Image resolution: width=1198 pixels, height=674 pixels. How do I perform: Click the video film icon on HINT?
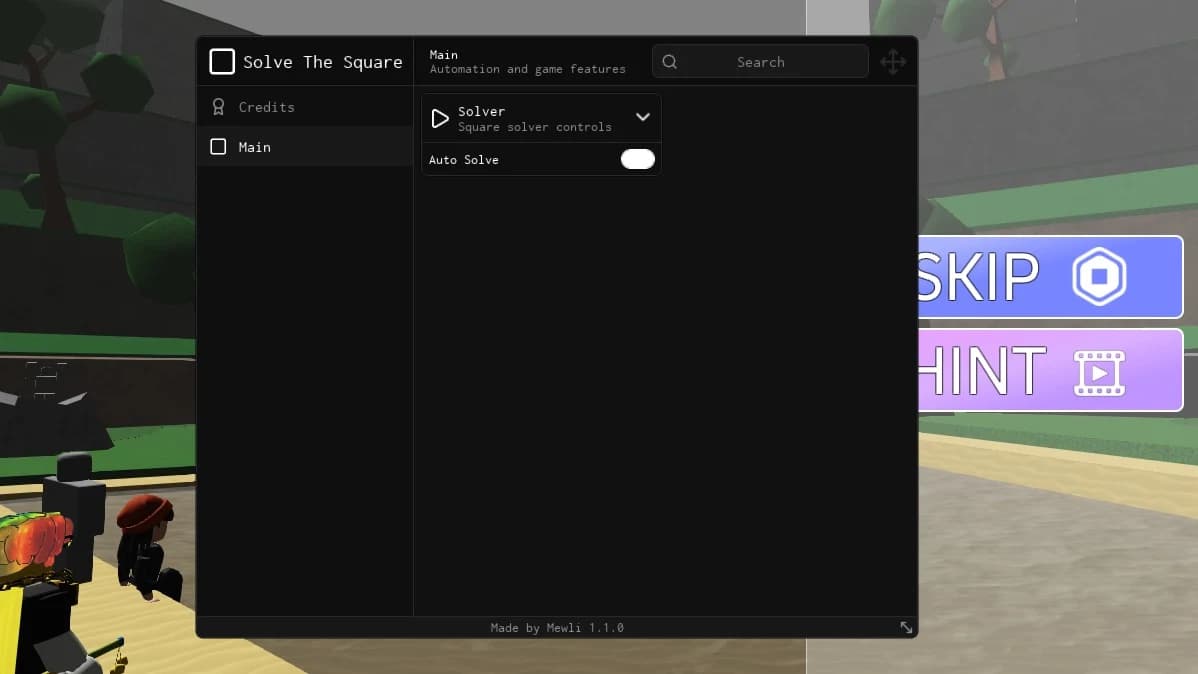pos(1099,373)
